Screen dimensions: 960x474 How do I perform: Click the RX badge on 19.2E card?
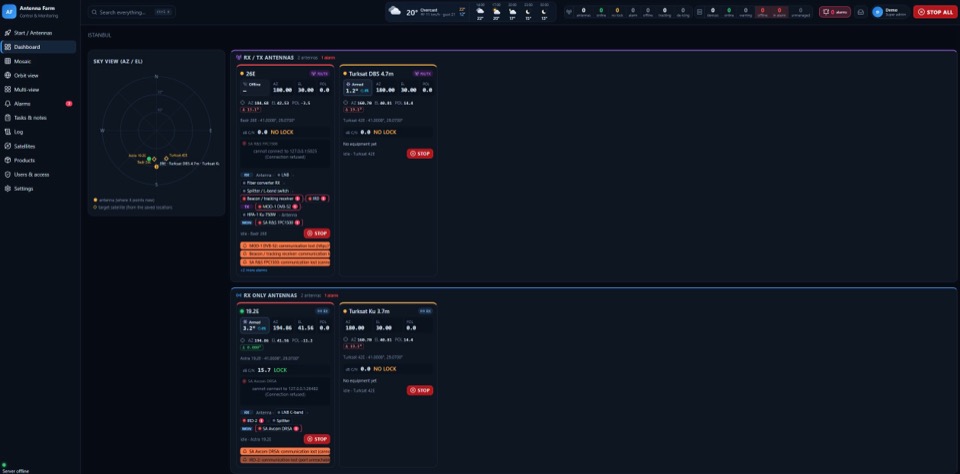point(323,311)
